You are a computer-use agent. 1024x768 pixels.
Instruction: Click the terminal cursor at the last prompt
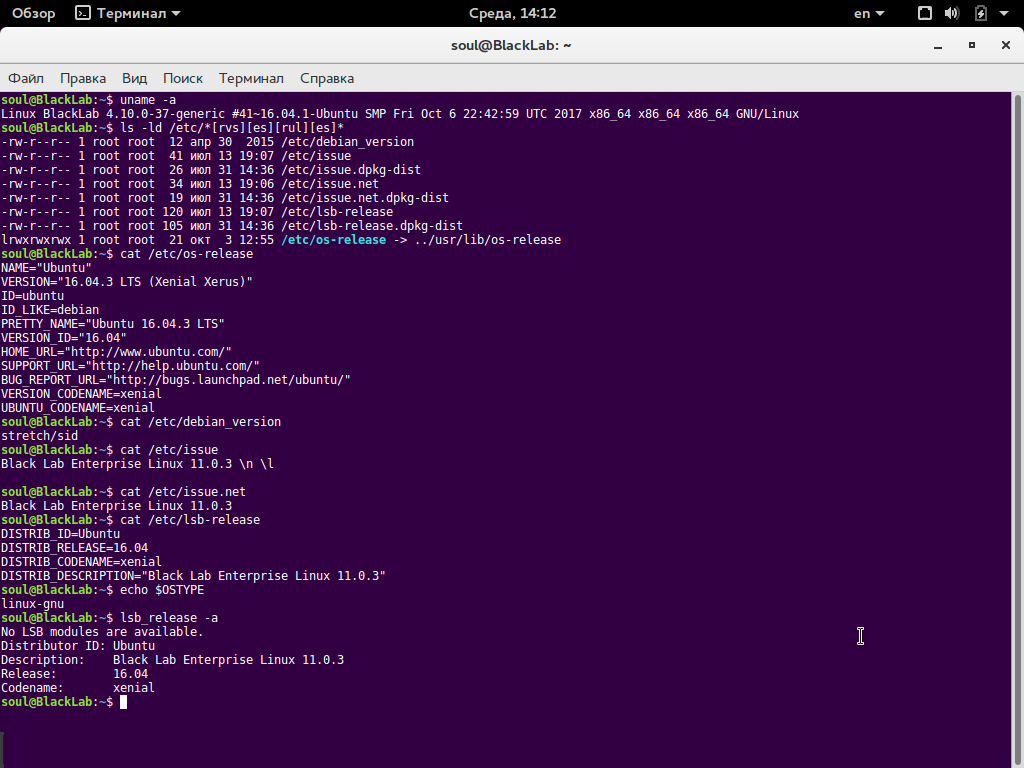123,702
